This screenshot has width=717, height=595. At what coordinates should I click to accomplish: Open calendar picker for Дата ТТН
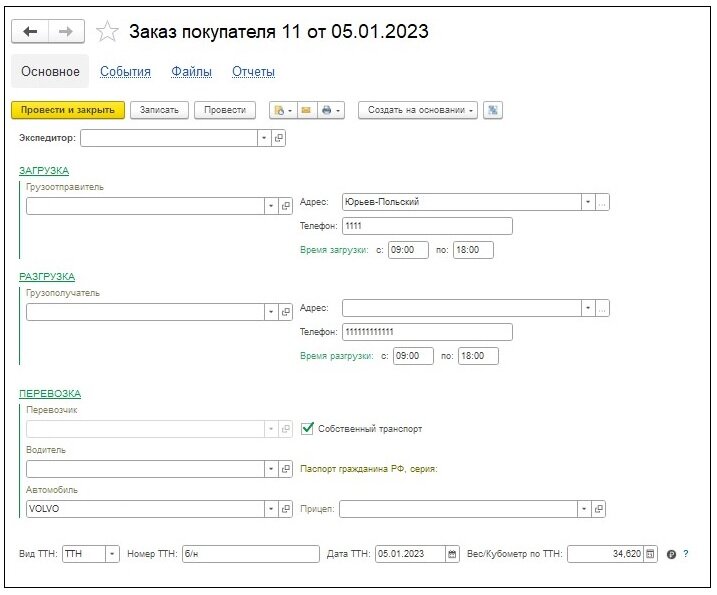tap(452, 554)
